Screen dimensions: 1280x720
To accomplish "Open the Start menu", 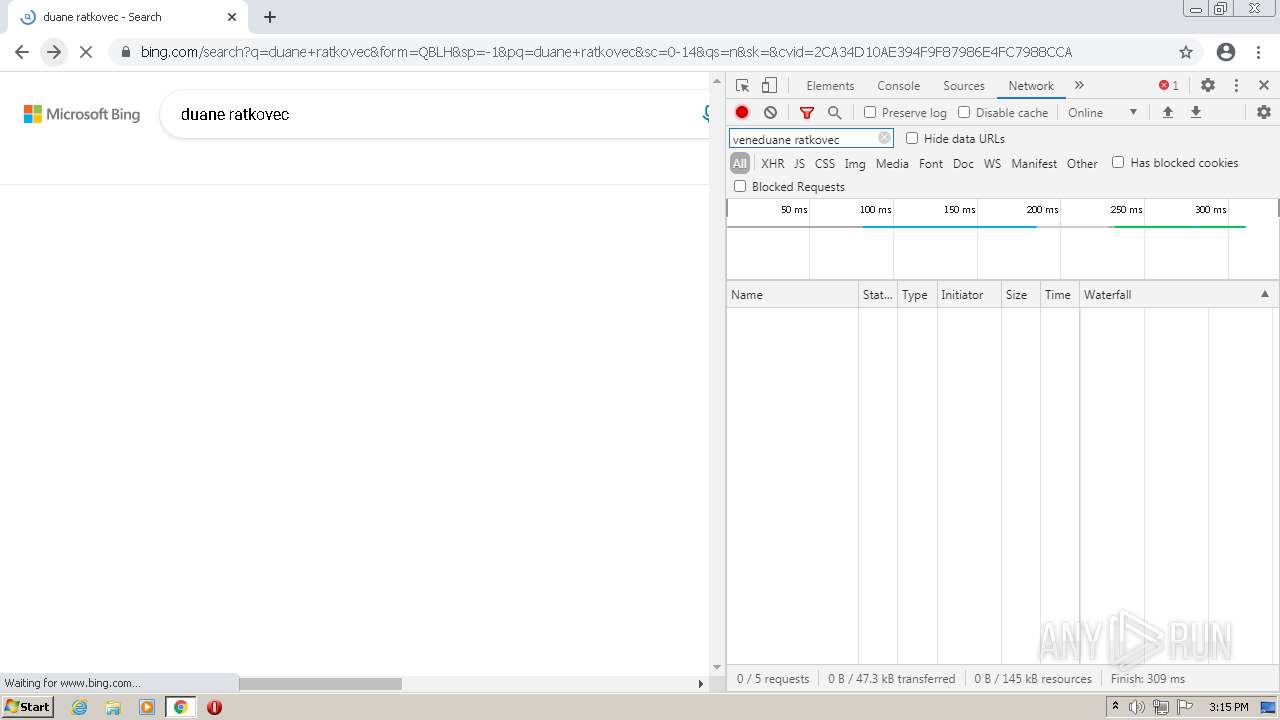I will [x=27, y=707].
